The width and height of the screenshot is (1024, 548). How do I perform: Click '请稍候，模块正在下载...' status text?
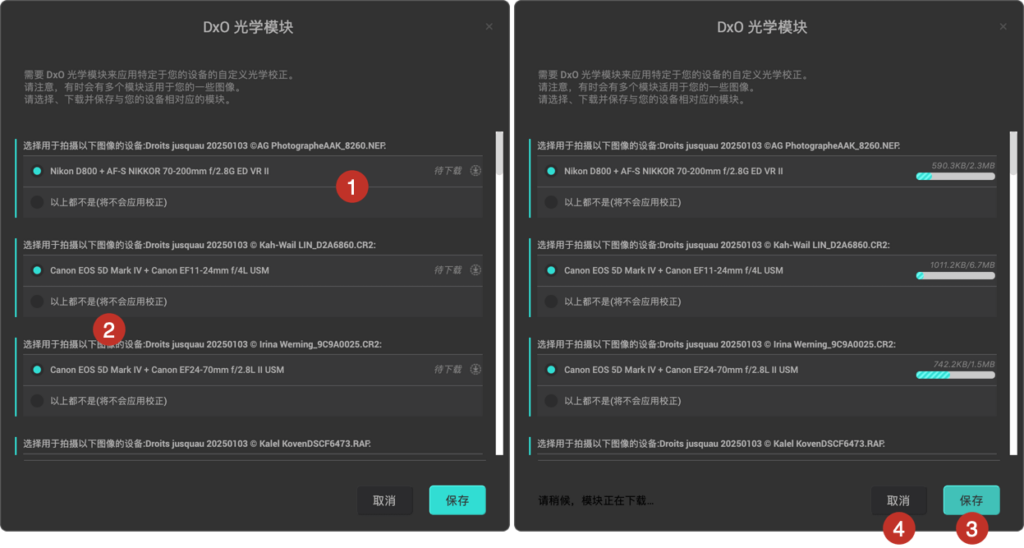tap(595, 500)
